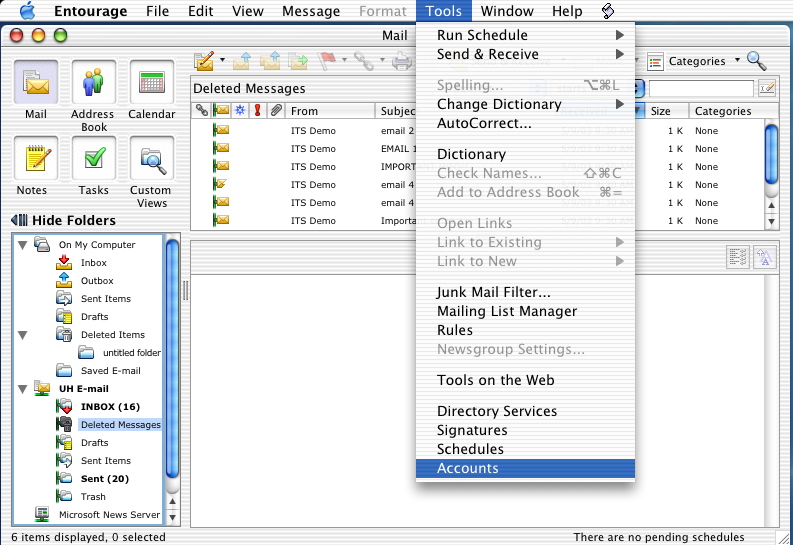Sort by the Attachment paperclip column

coord(276,110)
